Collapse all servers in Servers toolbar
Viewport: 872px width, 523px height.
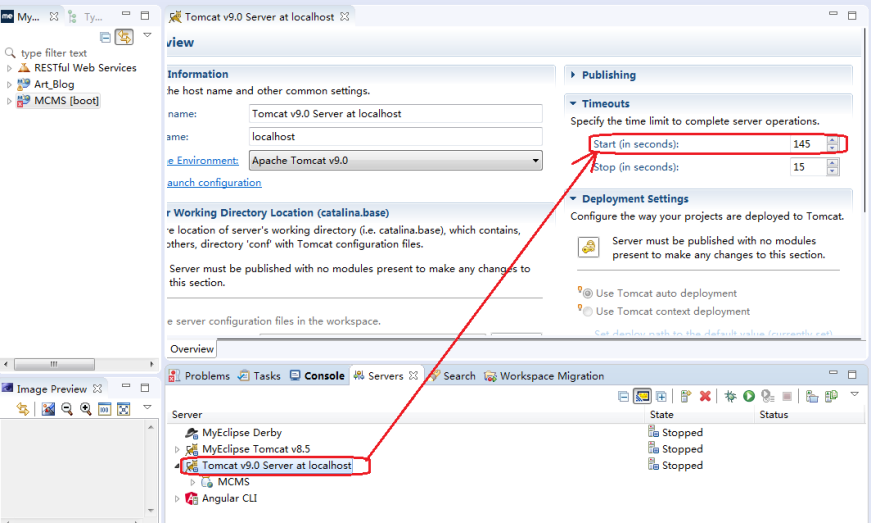pyautogui.click(x=623, y=396)
